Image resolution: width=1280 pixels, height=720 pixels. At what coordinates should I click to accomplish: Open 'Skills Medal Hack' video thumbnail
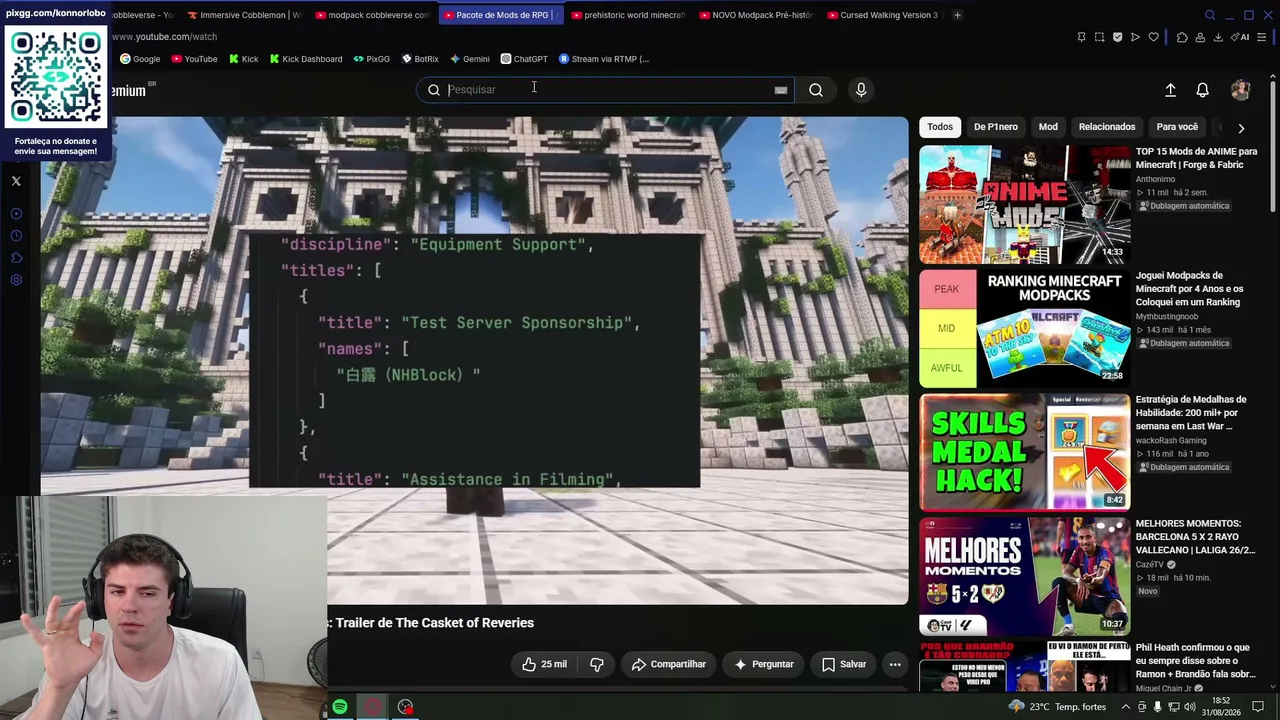coord(1025,453)
